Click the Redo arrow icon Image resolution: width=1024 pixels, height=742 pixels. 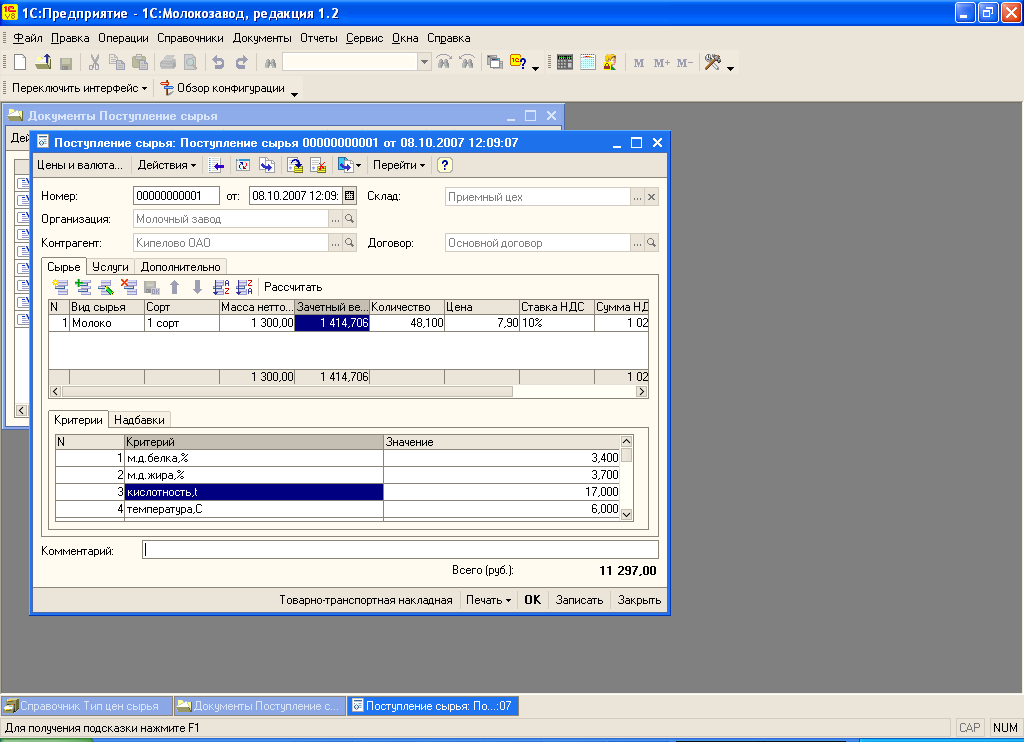(x=242, y=62)
